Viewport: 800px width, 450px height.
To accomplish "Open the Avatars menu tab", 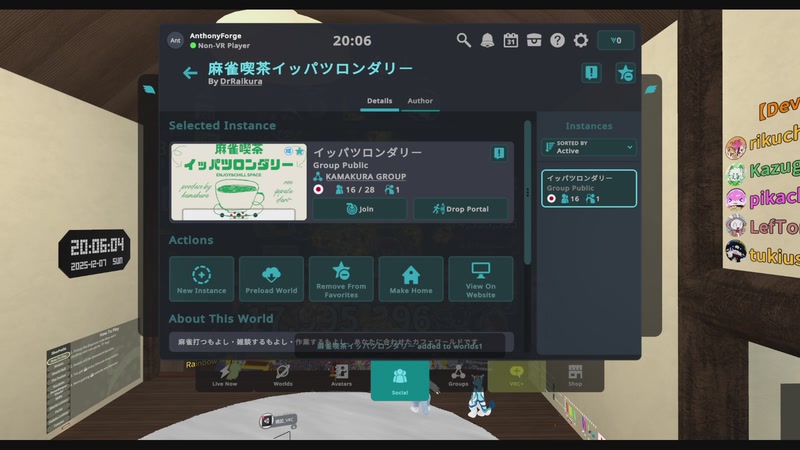I will coord(341,377).
